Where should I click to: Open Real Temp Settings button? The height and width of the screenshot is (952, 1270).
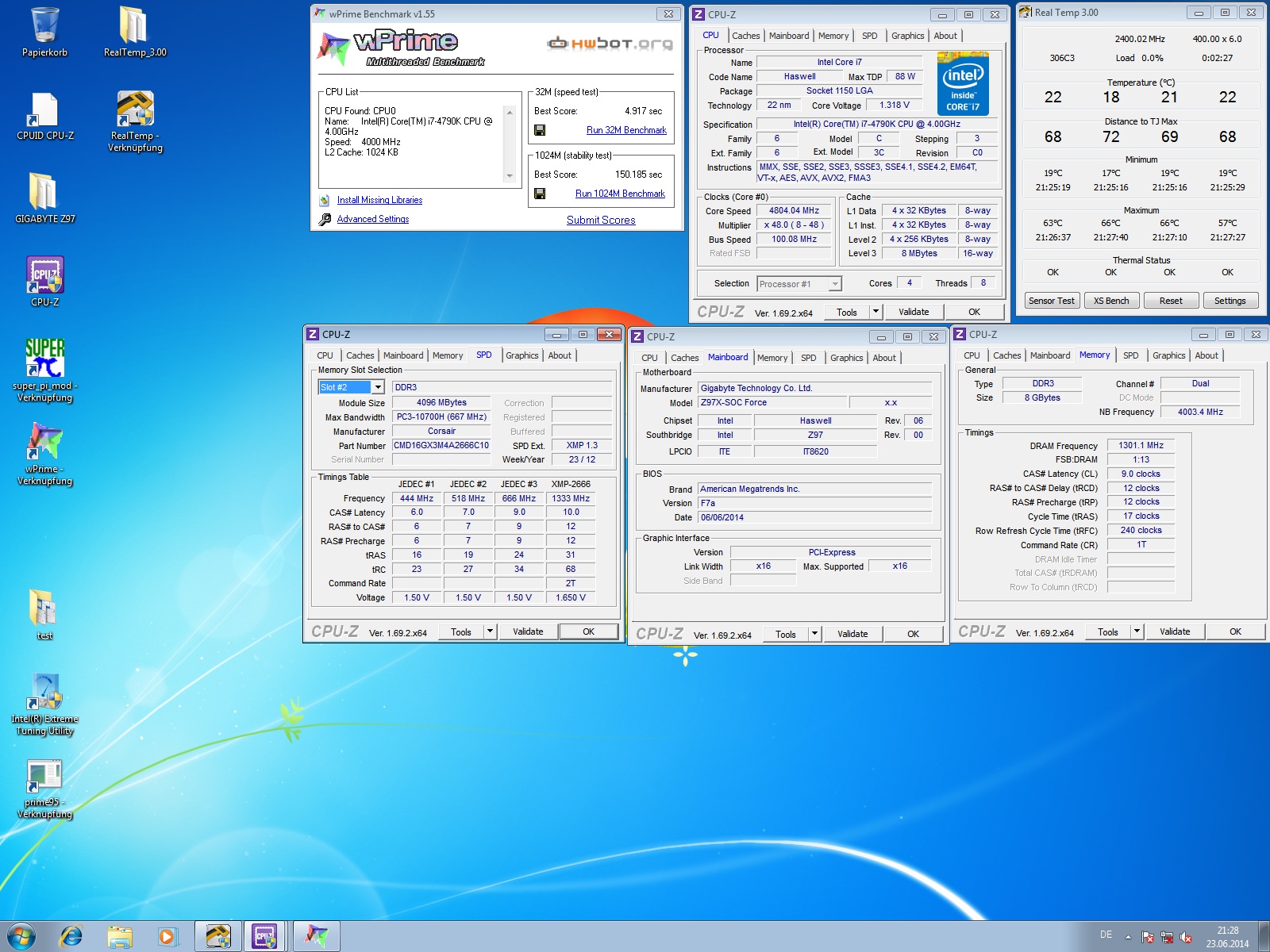point(1230,301)
